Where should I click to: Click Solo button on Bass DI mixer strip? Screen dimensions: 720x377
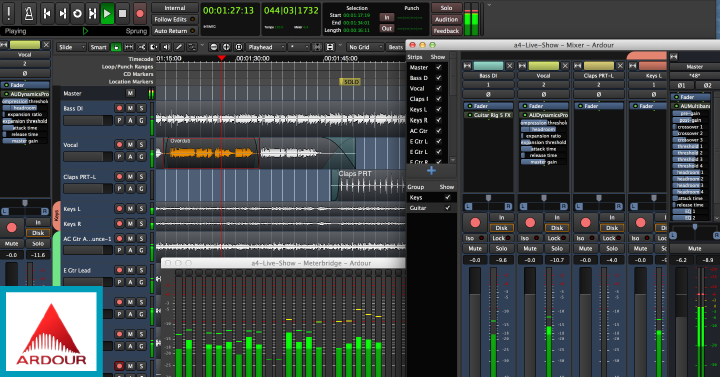point(501,248)
